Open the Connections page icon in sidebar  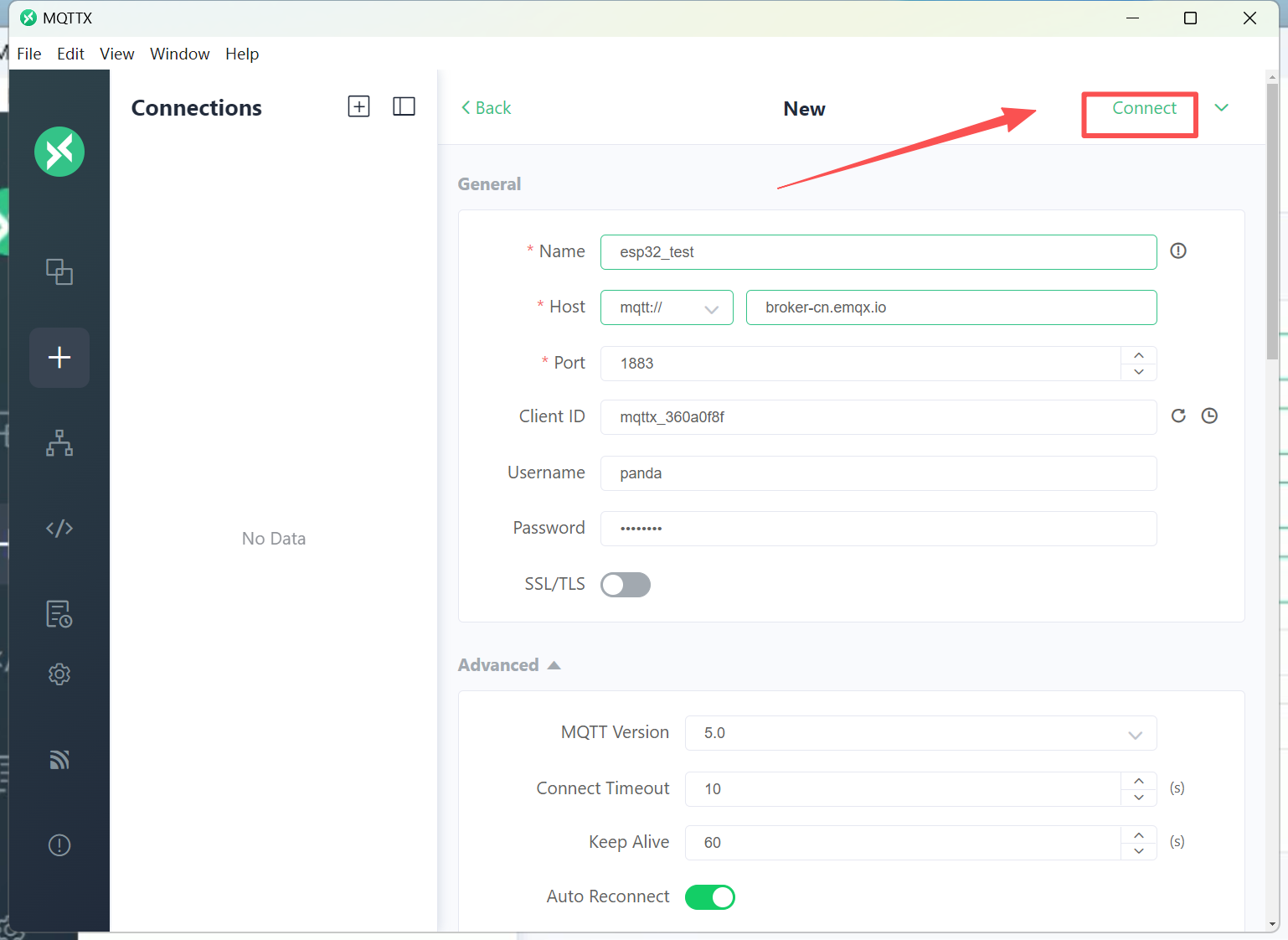click(59, 271)
